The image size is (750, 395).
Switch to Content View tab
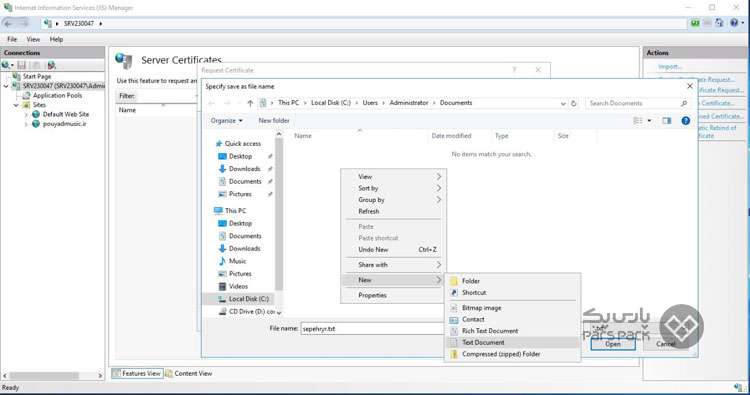188,373
